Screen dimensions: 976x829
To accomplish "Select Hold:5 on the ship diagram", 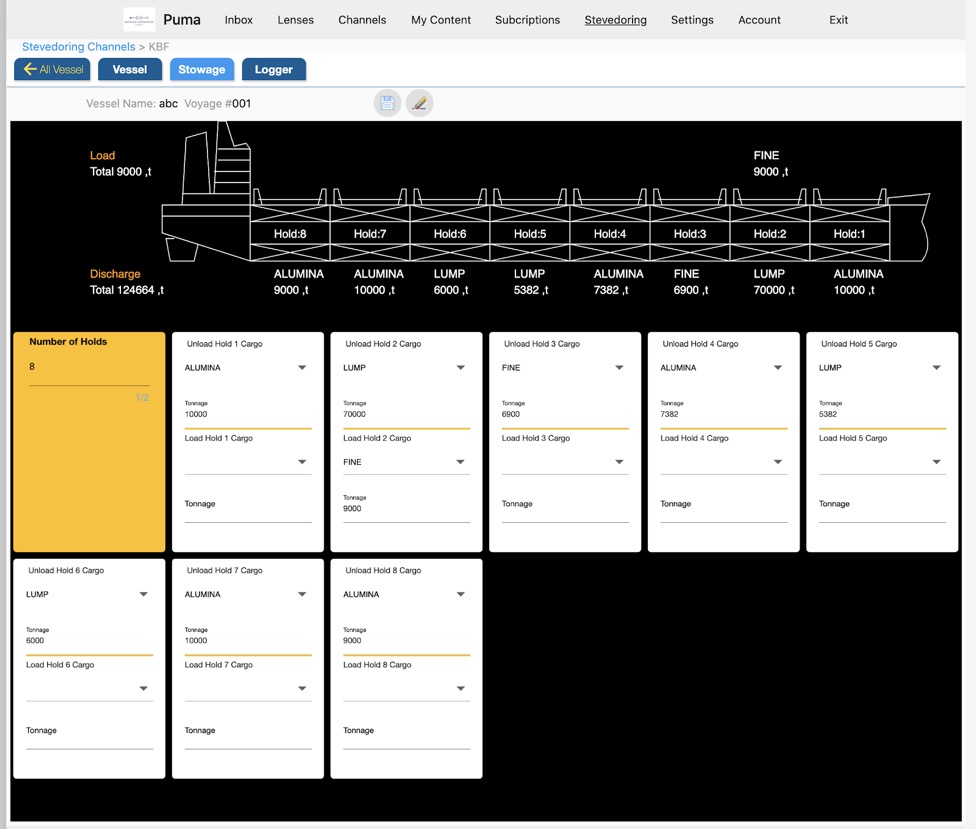I will point(530,234).
